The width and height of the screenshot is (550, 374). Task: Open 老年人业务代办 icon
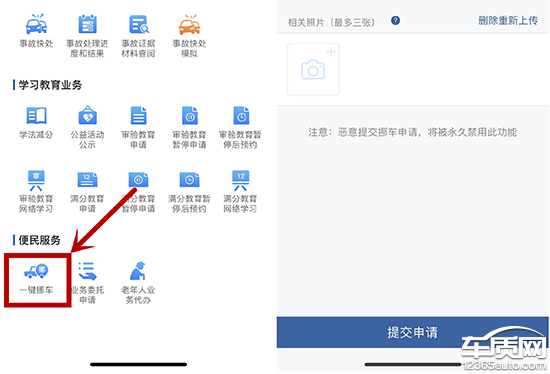click(138, 271)
